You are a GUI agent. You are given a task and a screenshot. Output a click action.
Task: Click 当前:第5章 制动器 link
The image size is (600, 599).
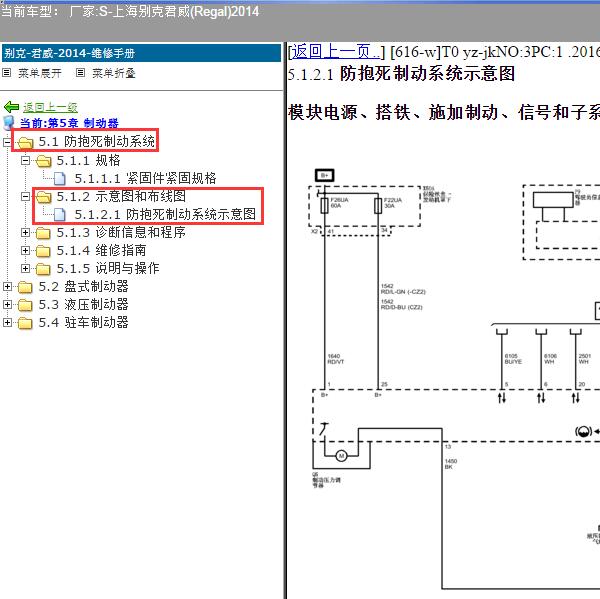point(69,123)
